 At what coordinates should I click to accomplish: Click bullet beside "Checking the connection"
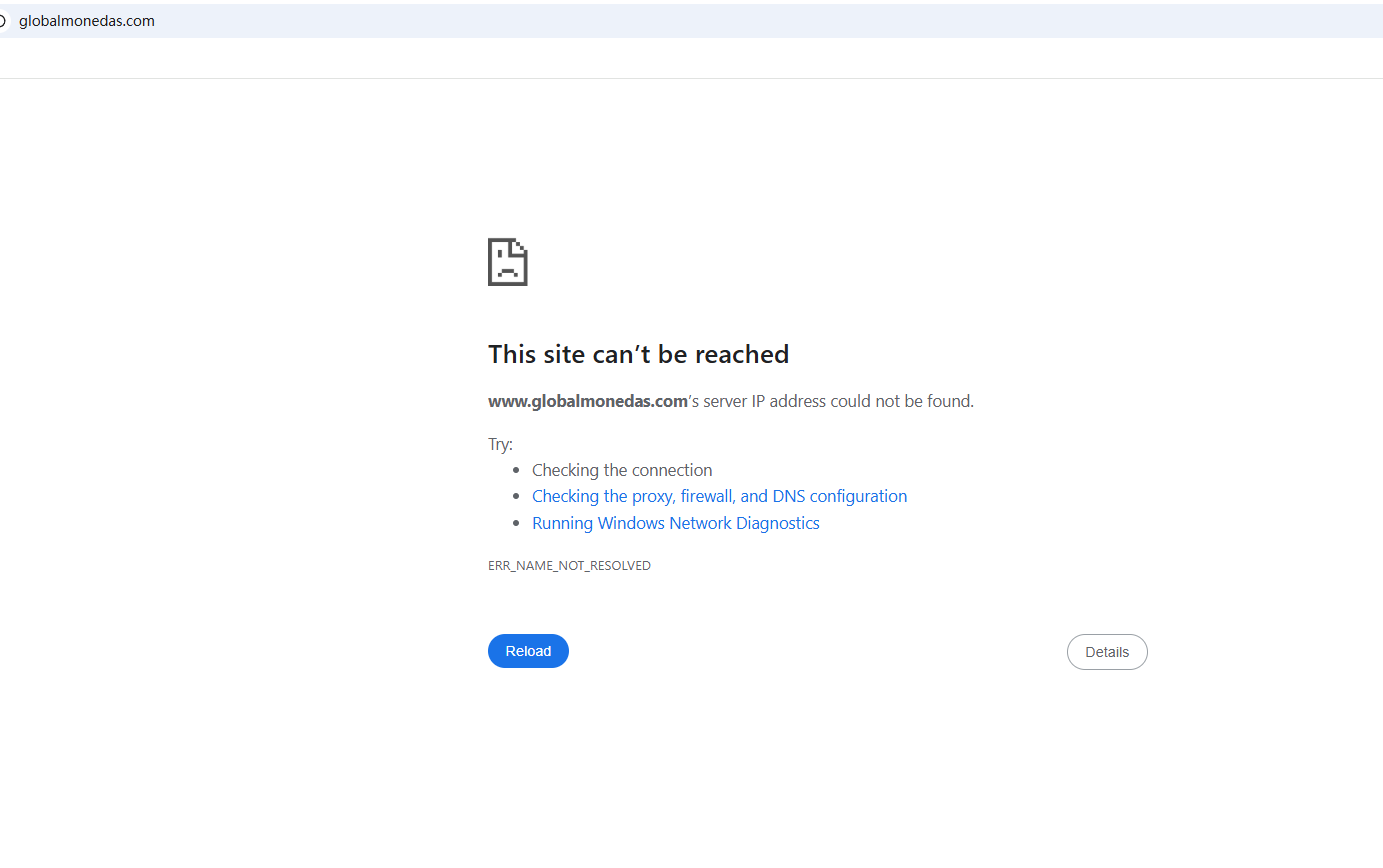(516, 470)
